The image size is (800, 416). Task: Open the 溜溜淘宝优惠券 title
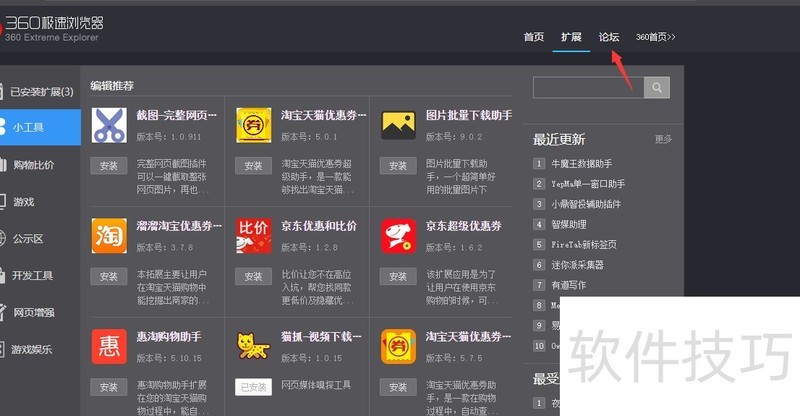pos(179,226)
